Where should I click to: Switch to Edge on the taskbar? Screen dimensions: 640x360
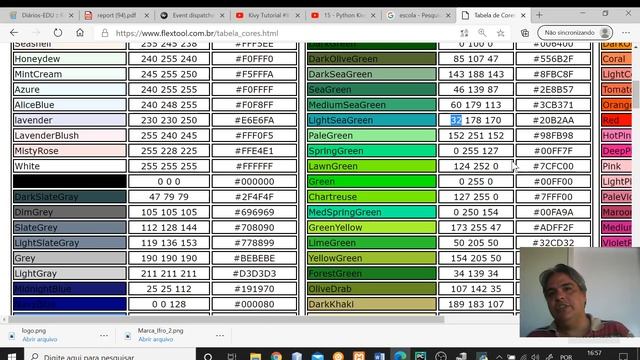(x=400, y=356)
